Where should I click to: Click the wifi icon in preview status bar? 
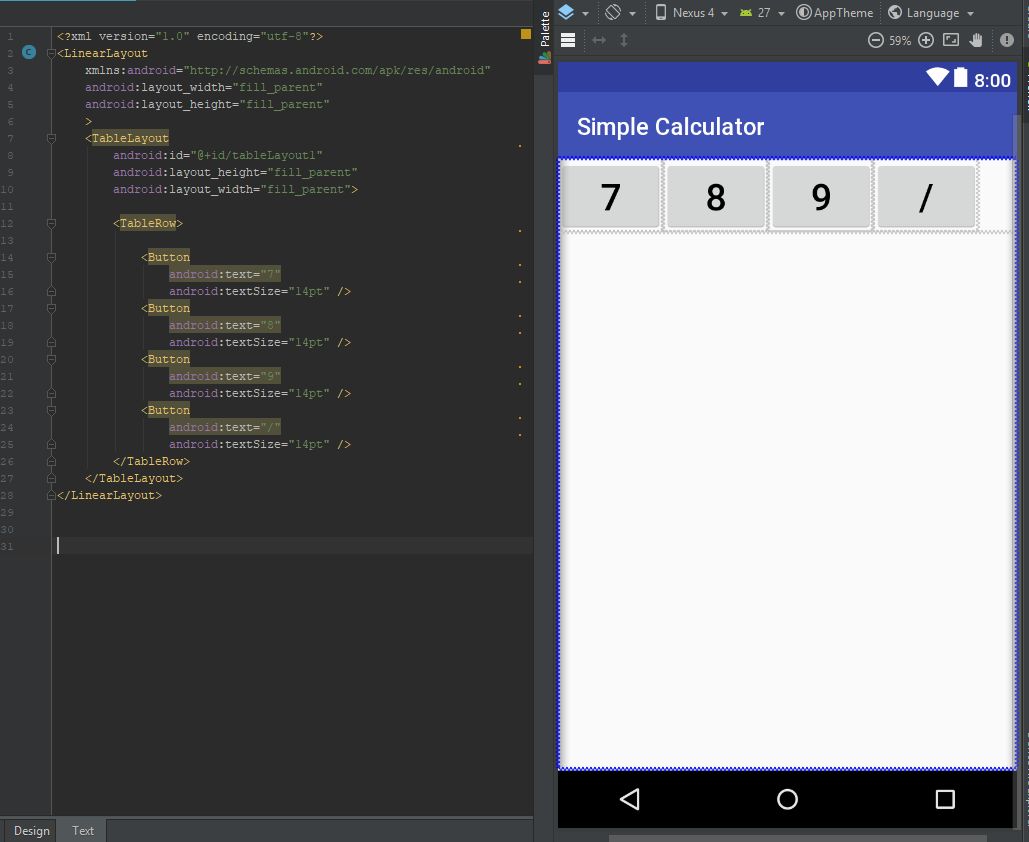[937, 77]
